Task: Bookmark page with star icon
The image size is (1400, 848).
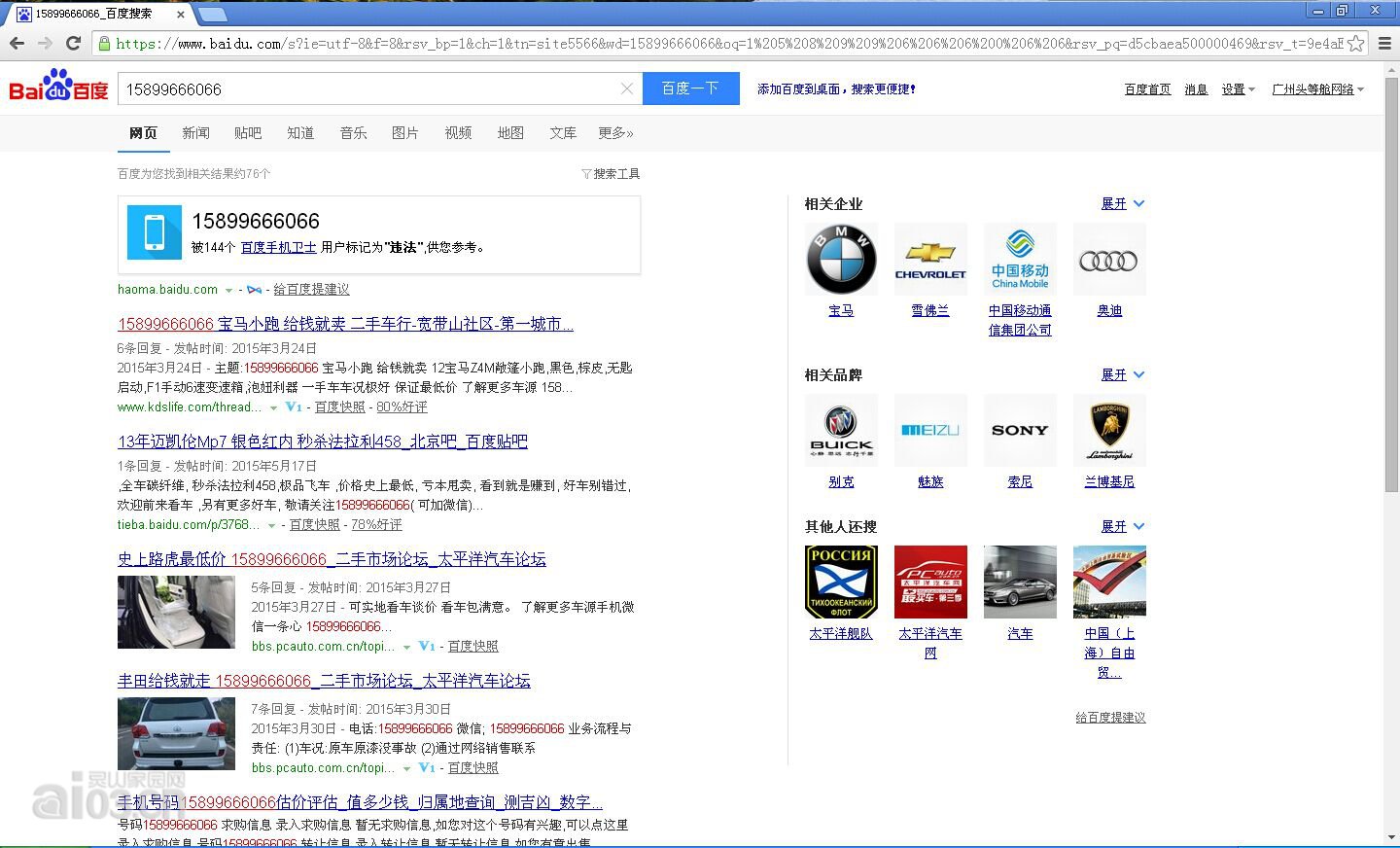Action: click(1355, 43)
